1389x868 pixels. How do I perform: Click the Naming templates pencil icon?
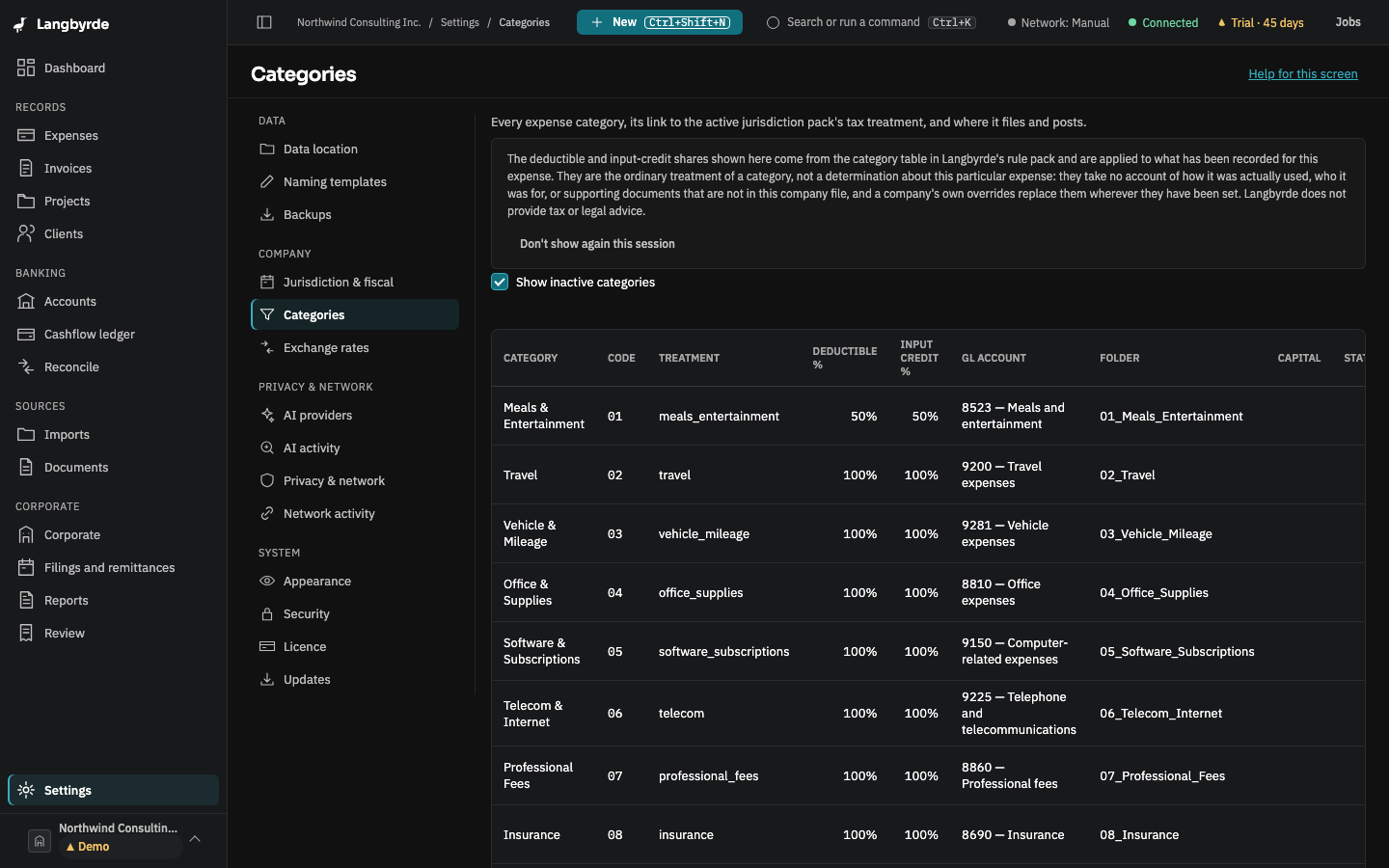pos(267,181)
